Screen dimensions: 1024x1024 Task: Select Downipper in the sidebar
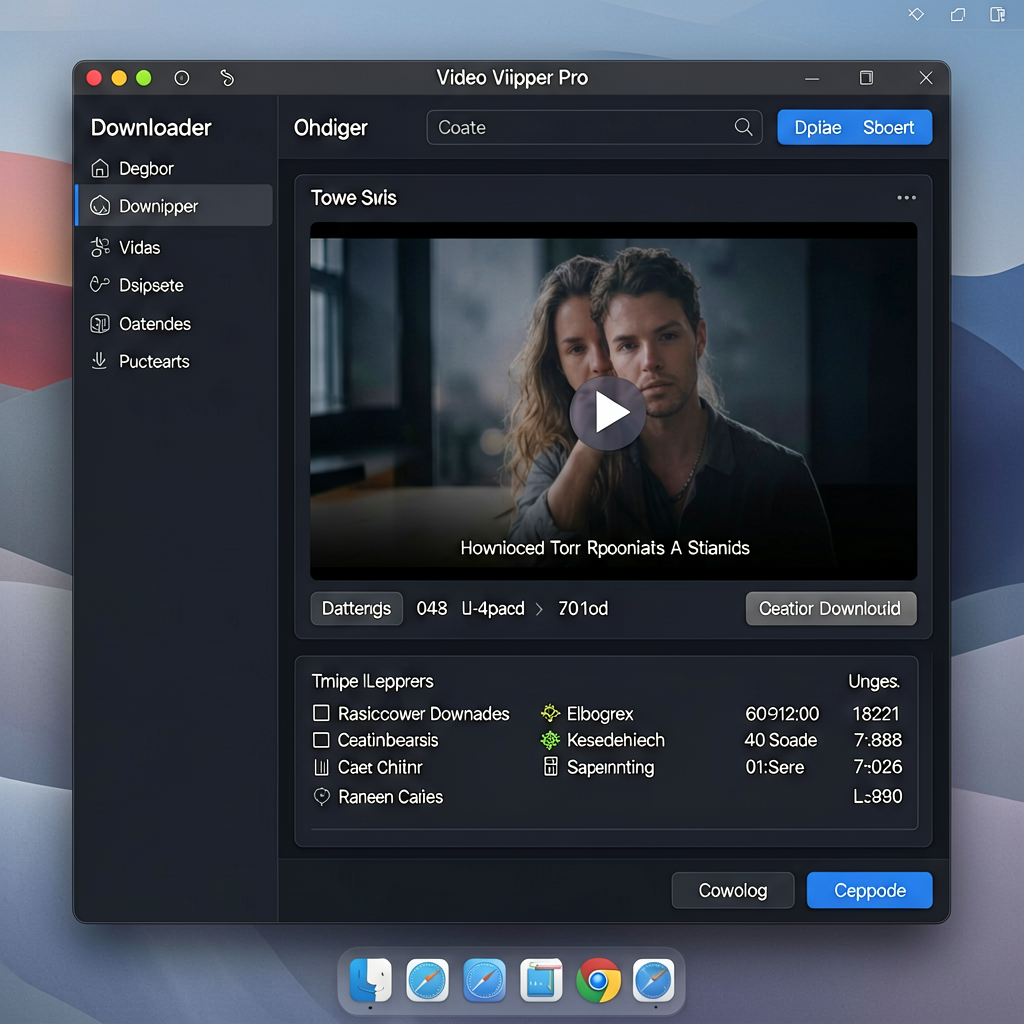click(x=174, y=206)
